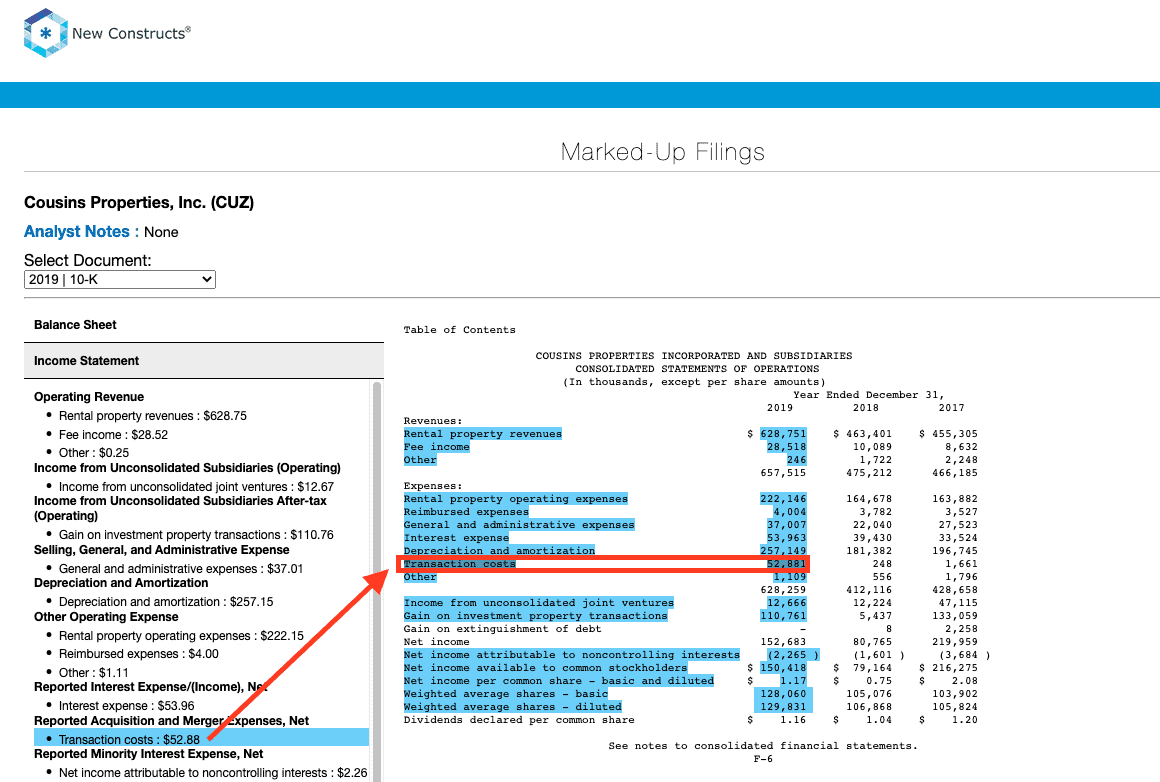Click highlighted value 129,831 in filing
Image resolution: width=1160 pixels, height=782 pixels.
783,707
